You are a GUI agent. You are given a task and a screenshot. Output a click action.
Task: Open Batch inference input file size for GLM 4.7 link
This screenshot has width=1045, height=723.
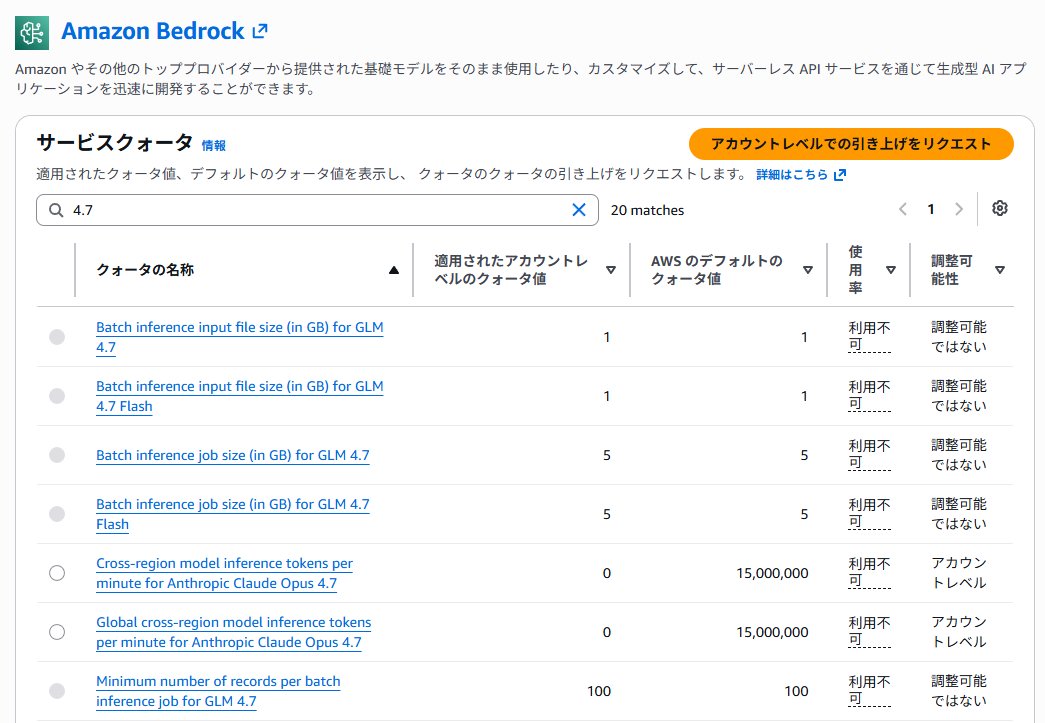pyautogui.click(x=239, y=337)
